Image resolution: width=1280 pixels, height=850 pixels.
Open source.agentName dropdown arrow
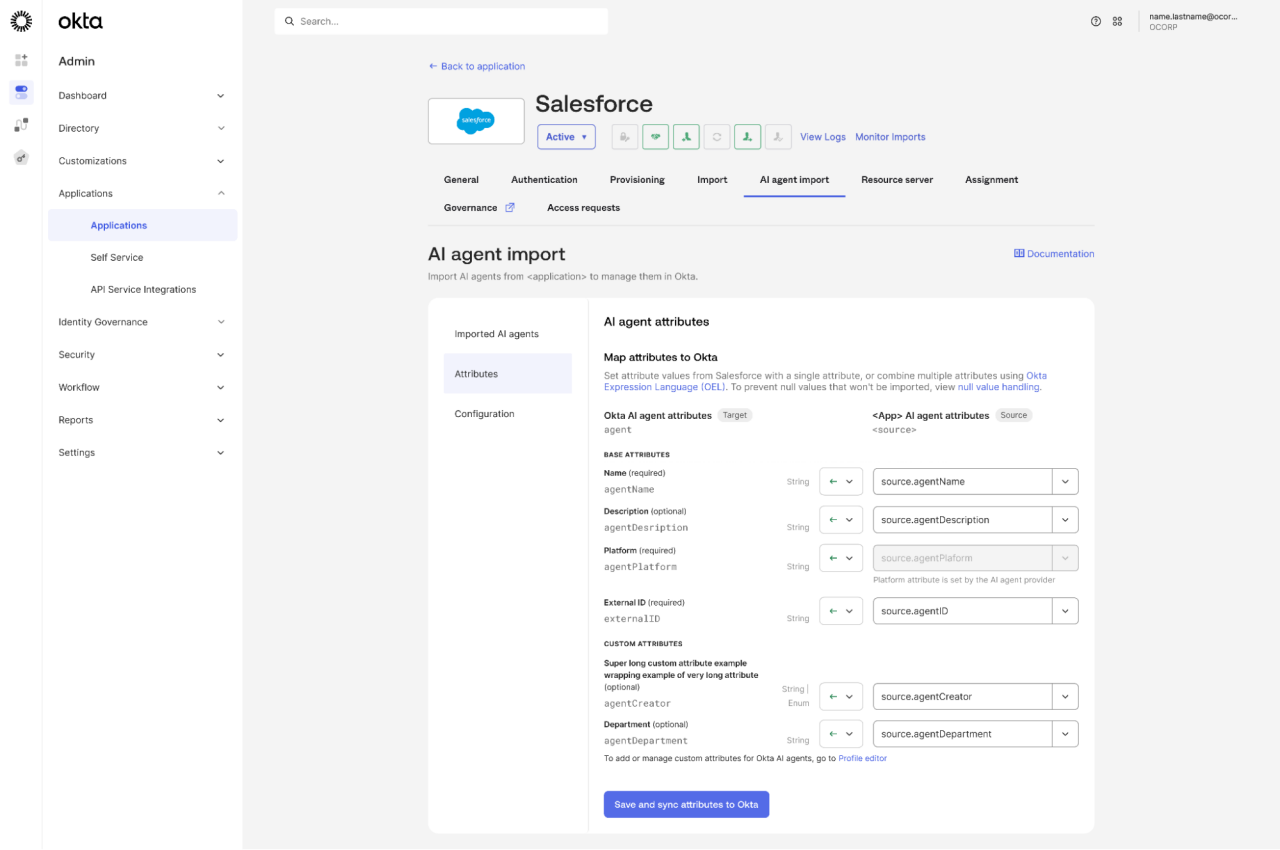tap(1065, 481)
